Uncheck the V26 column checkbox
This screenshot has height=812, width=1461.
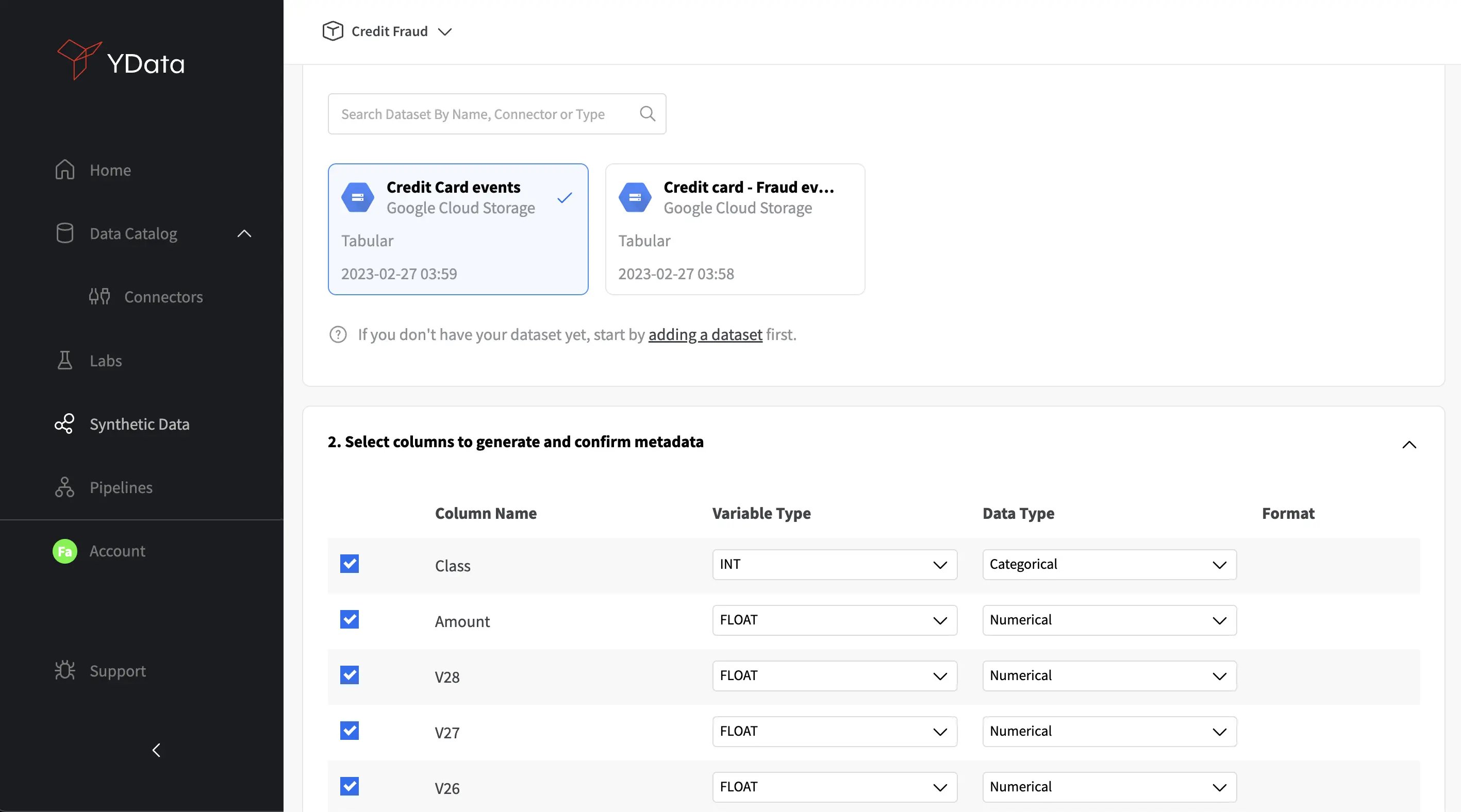(350, 786)
